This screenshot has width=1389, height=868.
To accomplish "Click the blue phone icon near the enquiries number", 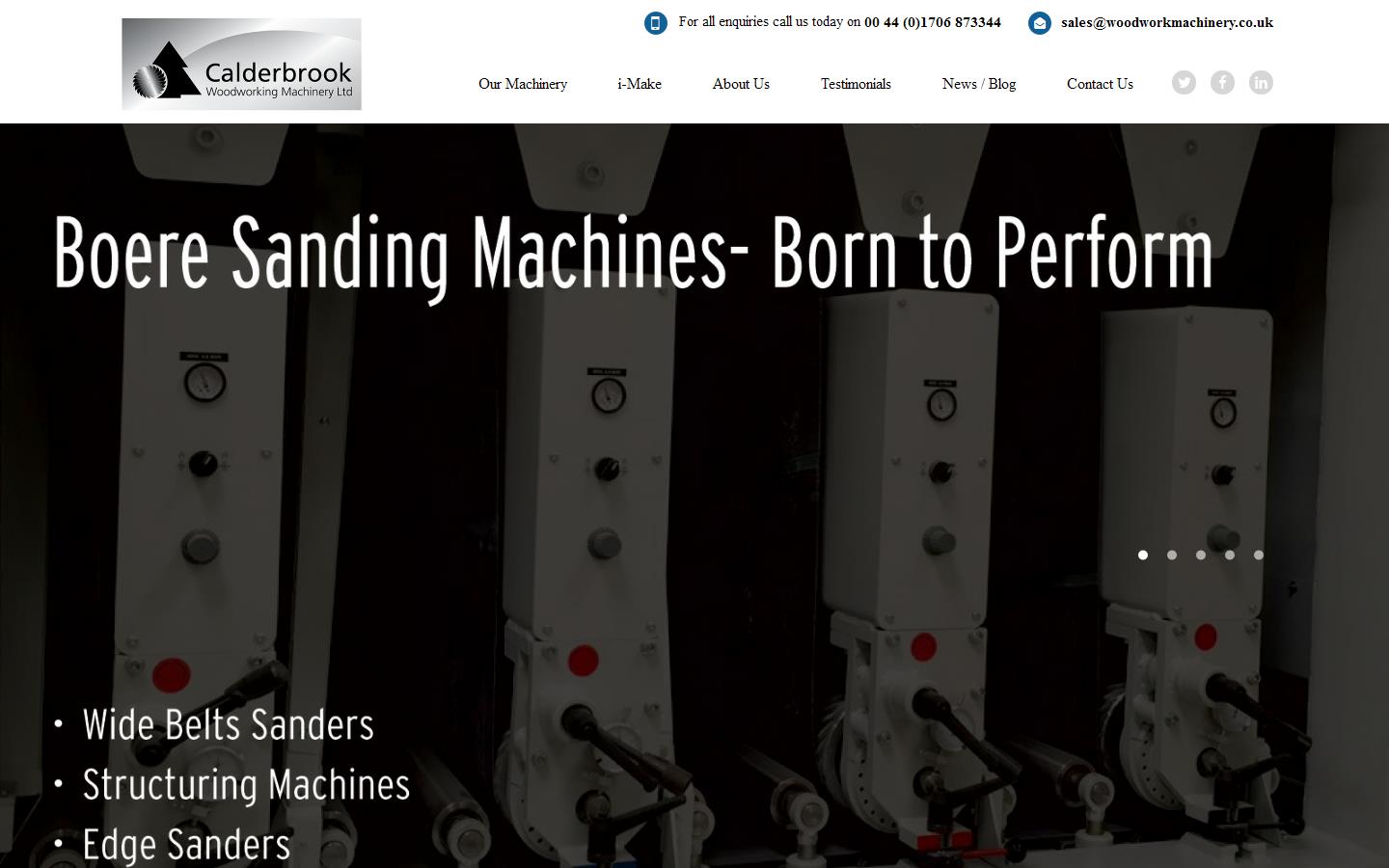I will tap(655, 22).
